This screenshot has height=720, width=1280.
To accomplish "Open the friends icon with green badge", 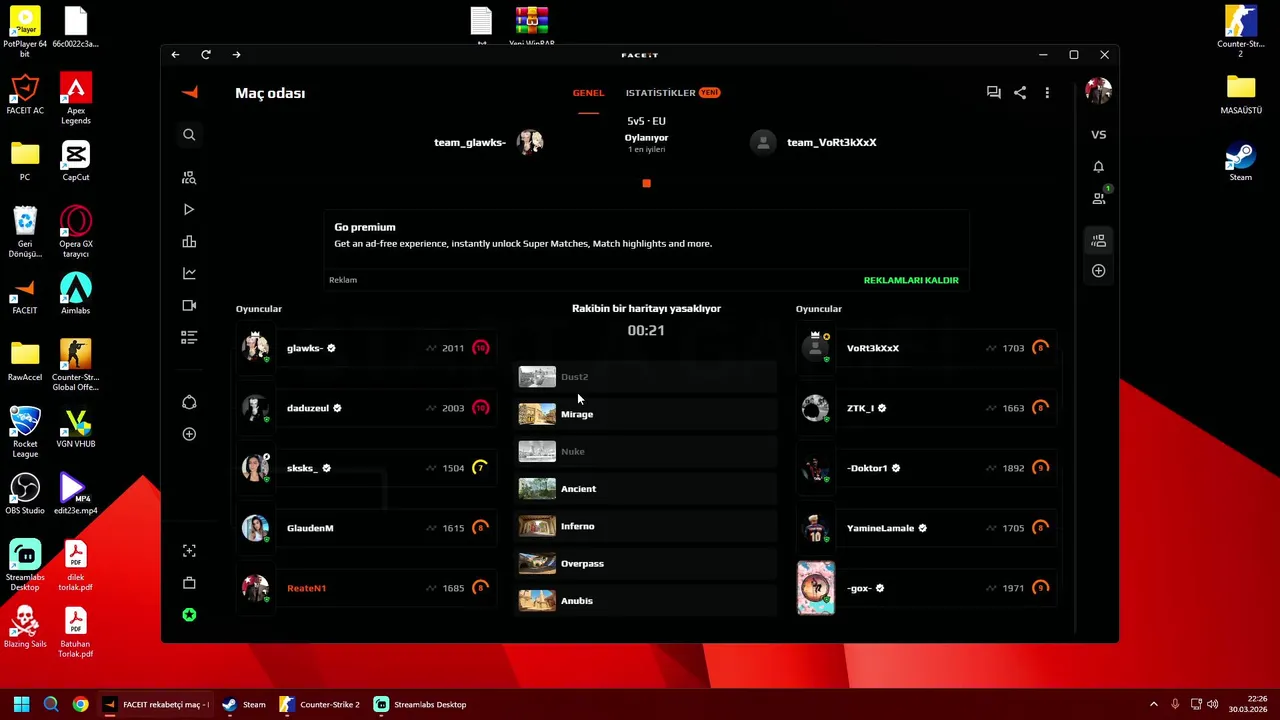I will (x=1099, y=198).
